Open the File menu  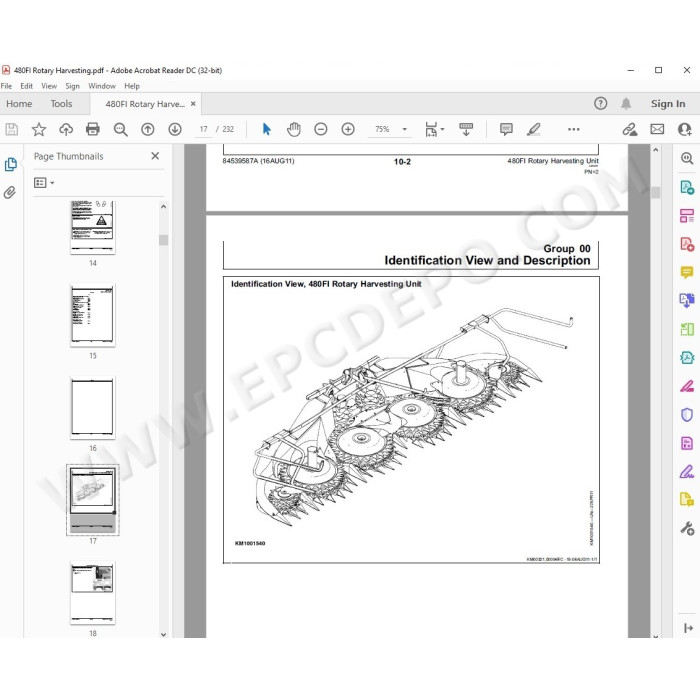[x=6, y=86]
